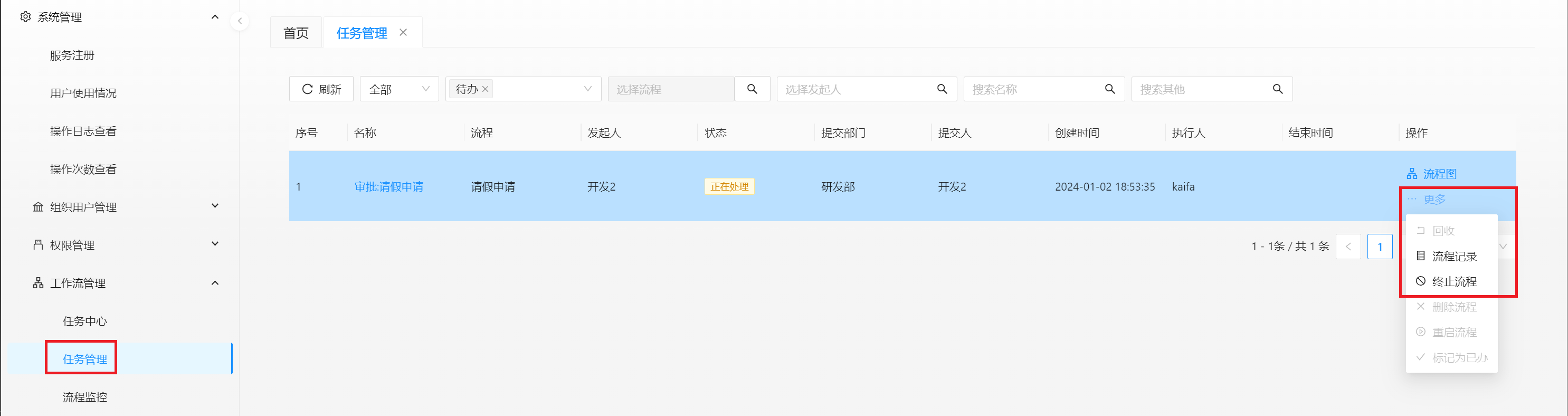Click the 更多 link
This screenshot has width=1568, height=416.
[x=1426, y=199]
